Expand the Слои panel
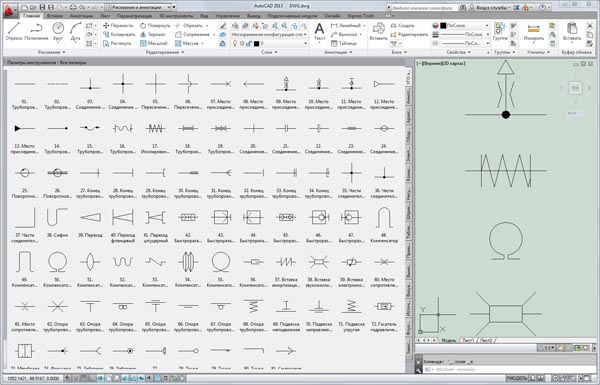The height and width of the screenshot is (385, 600). [269, 52]
